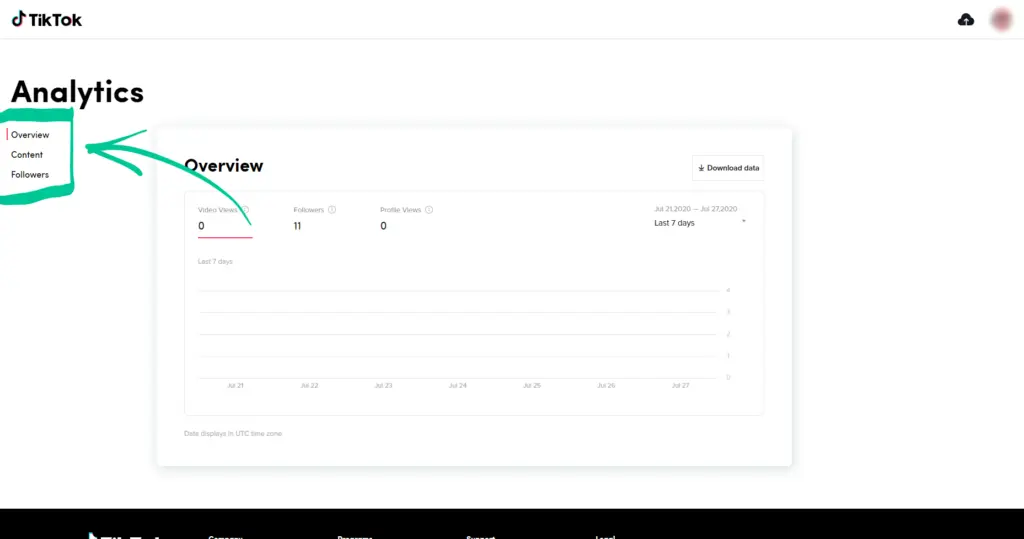Screen dimensions: 1024x539
Task: Click the Jul 24 chart label
Action: 458,385
